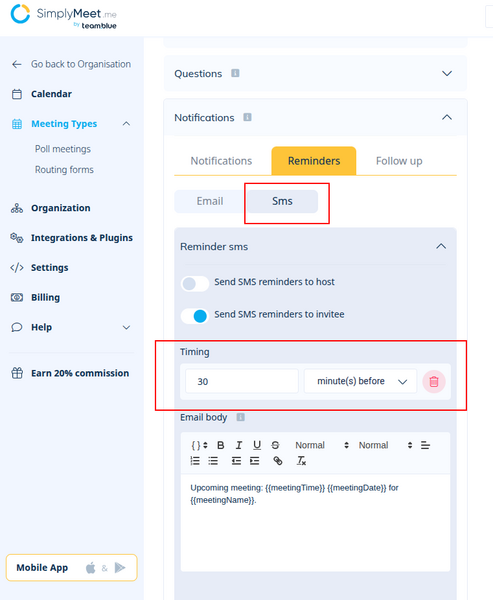Insert a numbered list in editor

click(x=195, y=461)
